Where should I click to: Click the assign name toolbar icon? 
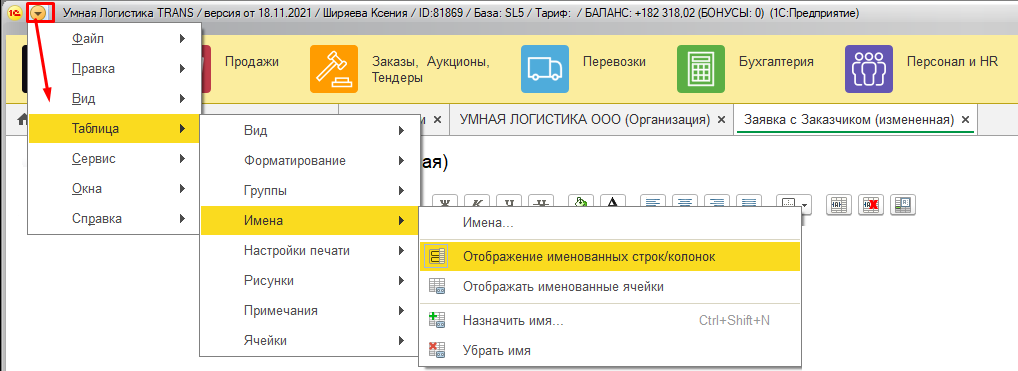[x=838, y=204]
